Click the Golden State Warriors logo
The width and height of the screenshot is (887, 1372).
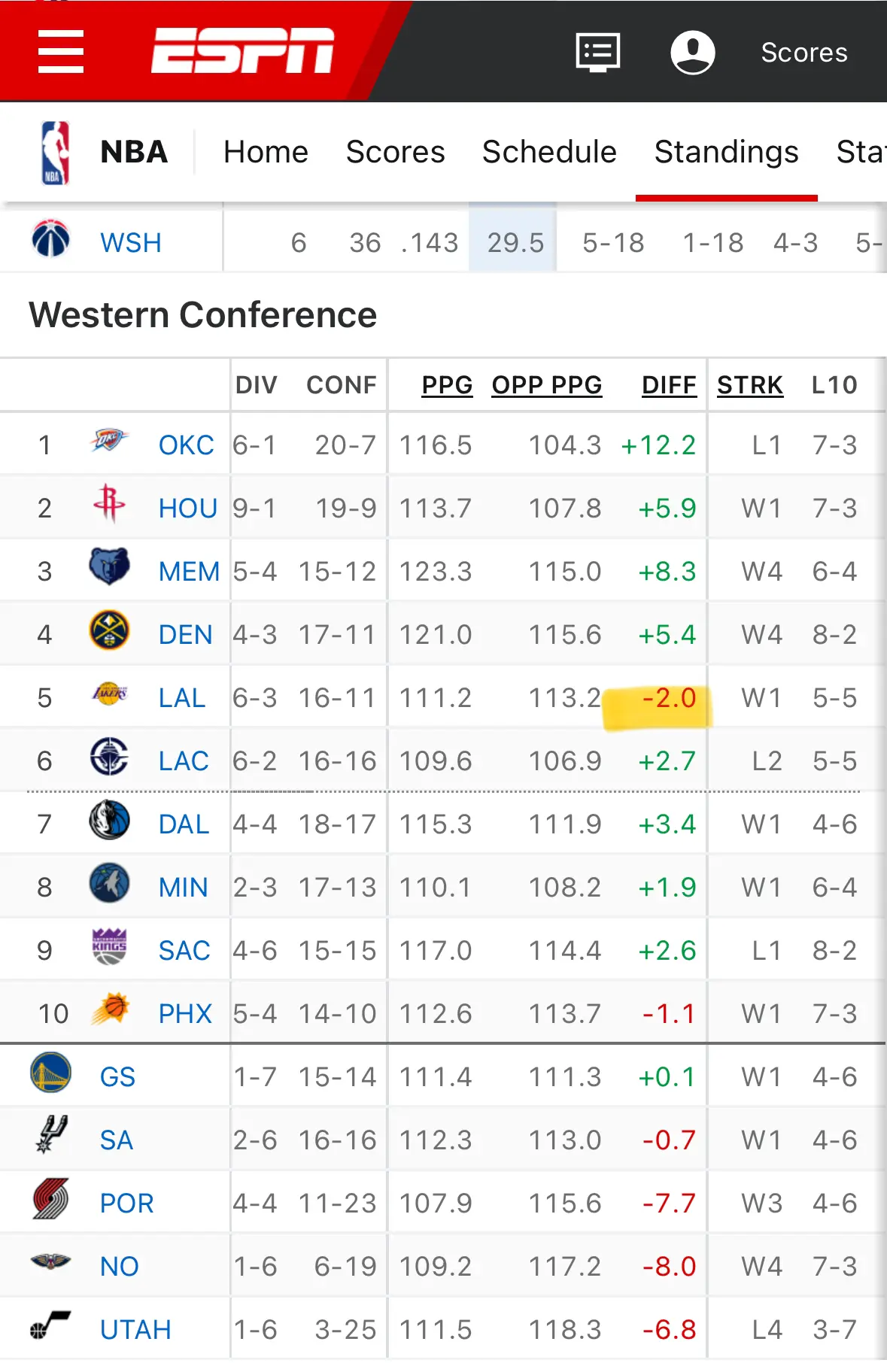click(50, 1072)
